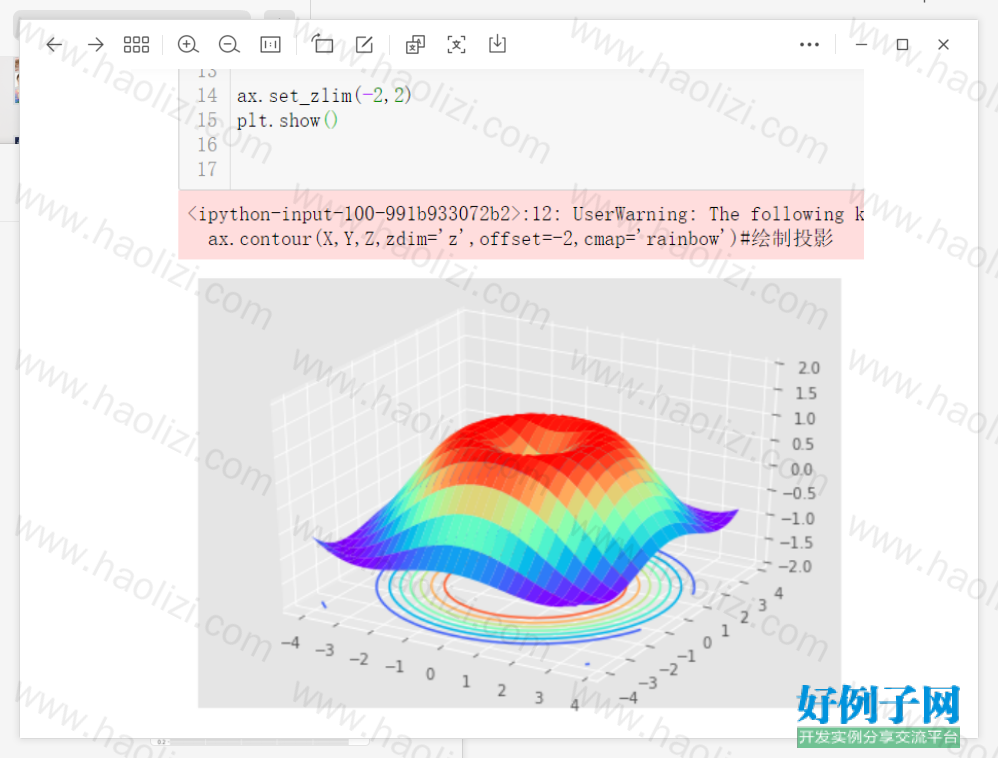Image resolution: width=998 pixels, height=758 pixels.
Task: Click the z-axis label 2.0
Action: tap(808, 368)
